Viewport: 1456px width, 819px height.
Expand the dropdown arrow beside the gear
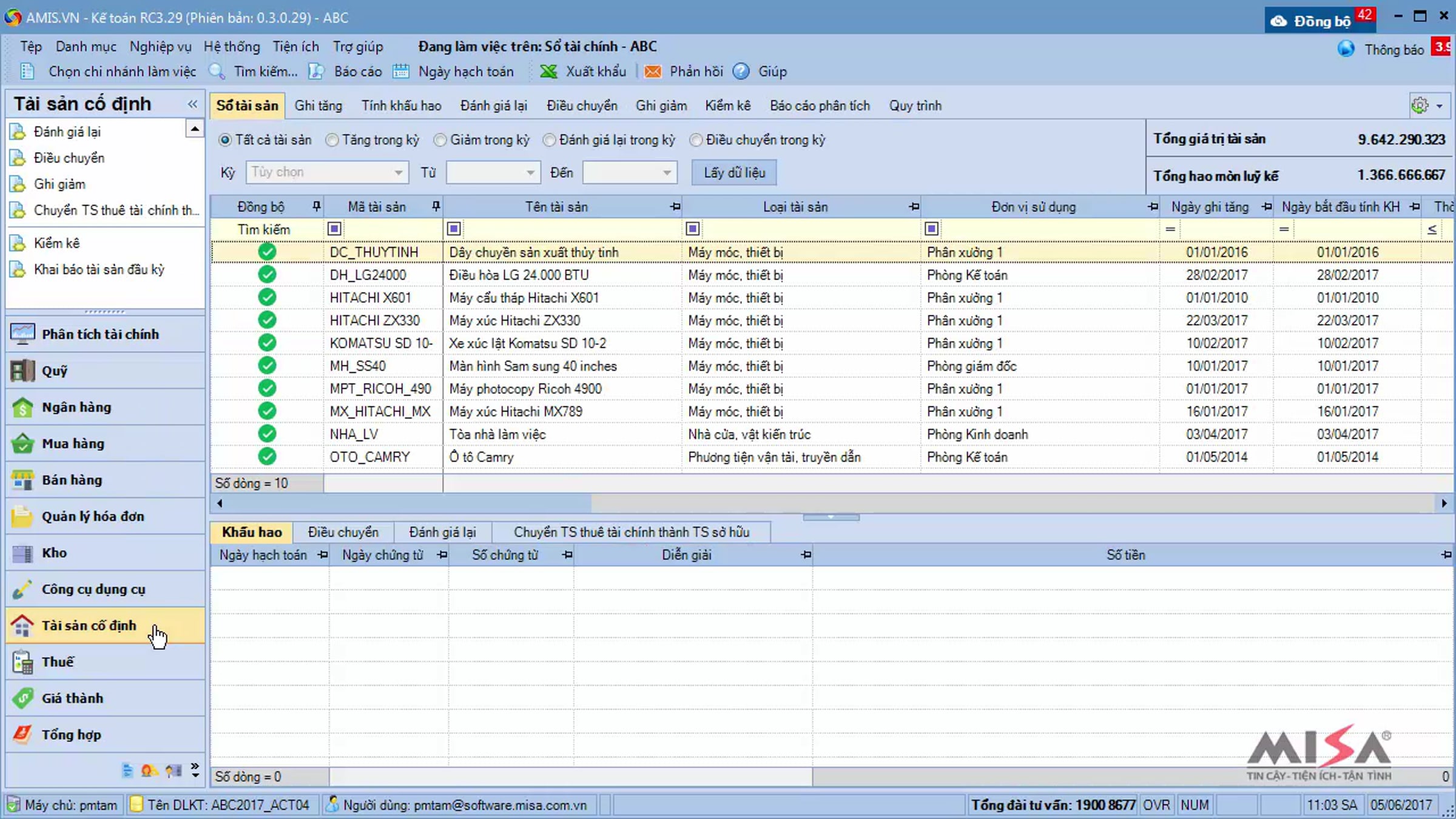click(x=1440, y=106)
